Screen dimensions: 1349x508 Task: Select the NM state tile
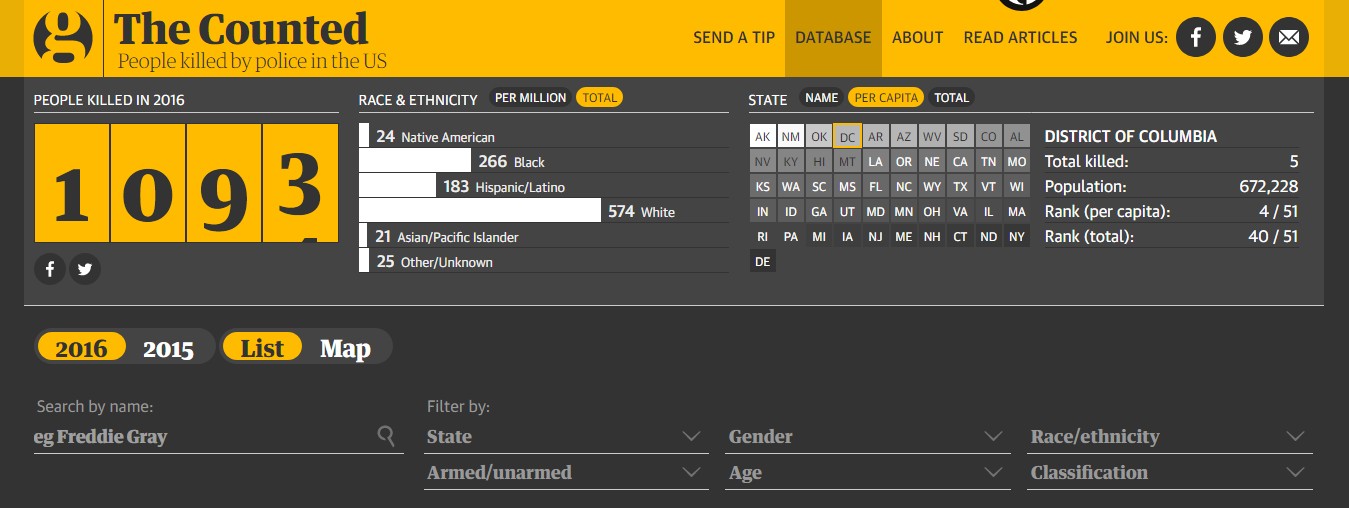click(x=791, y=136)
